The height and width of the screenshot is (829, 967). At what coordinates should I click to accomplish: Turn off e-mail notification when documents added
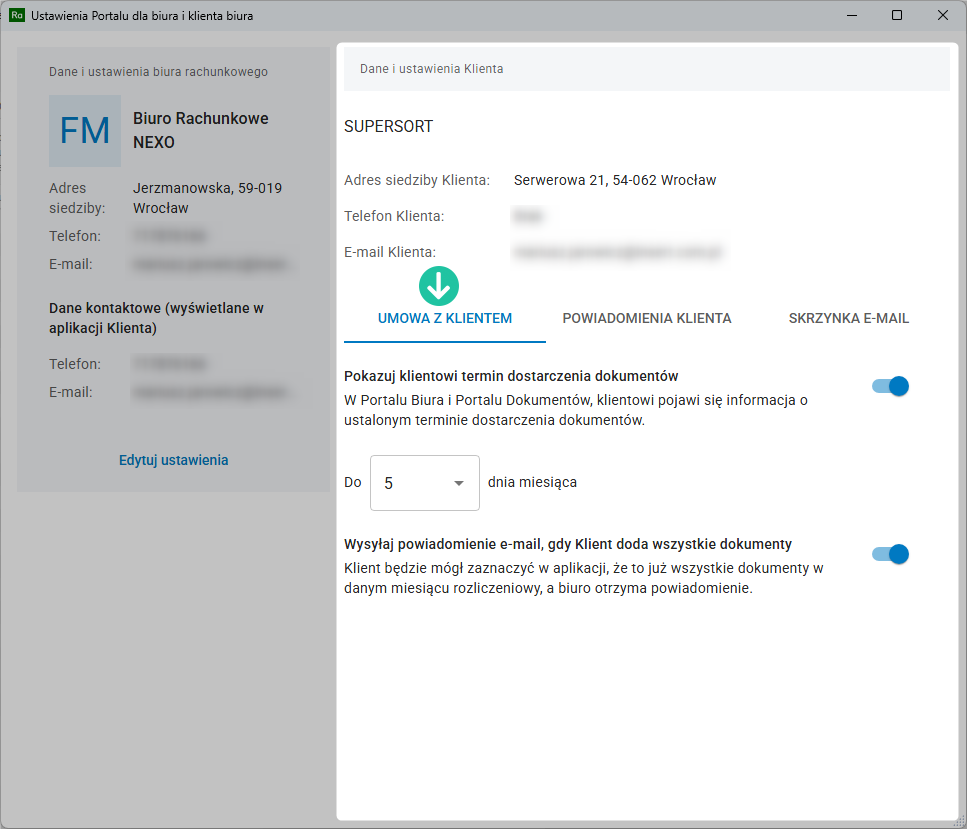[x=890, y=554]
